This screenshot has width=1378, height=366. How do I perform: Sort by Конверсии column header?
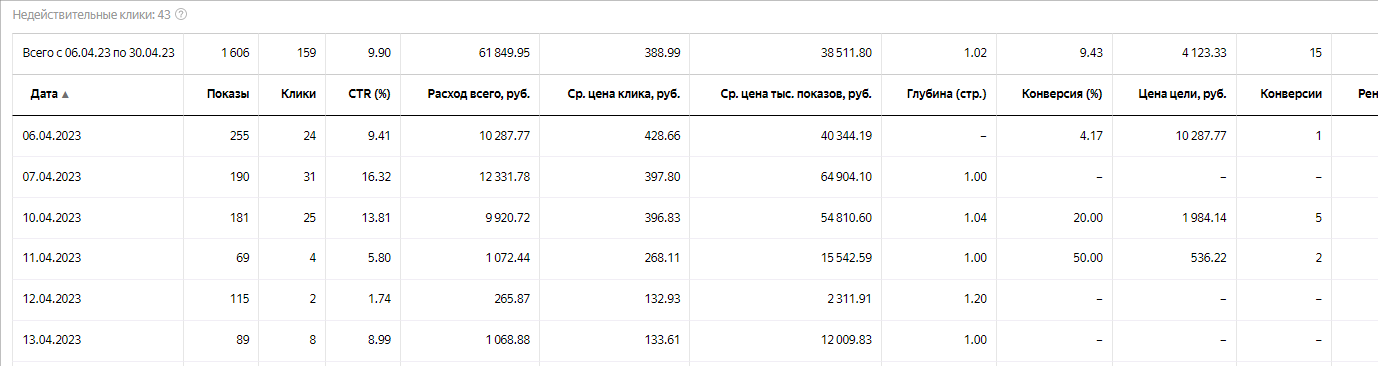click(1291, 94)
